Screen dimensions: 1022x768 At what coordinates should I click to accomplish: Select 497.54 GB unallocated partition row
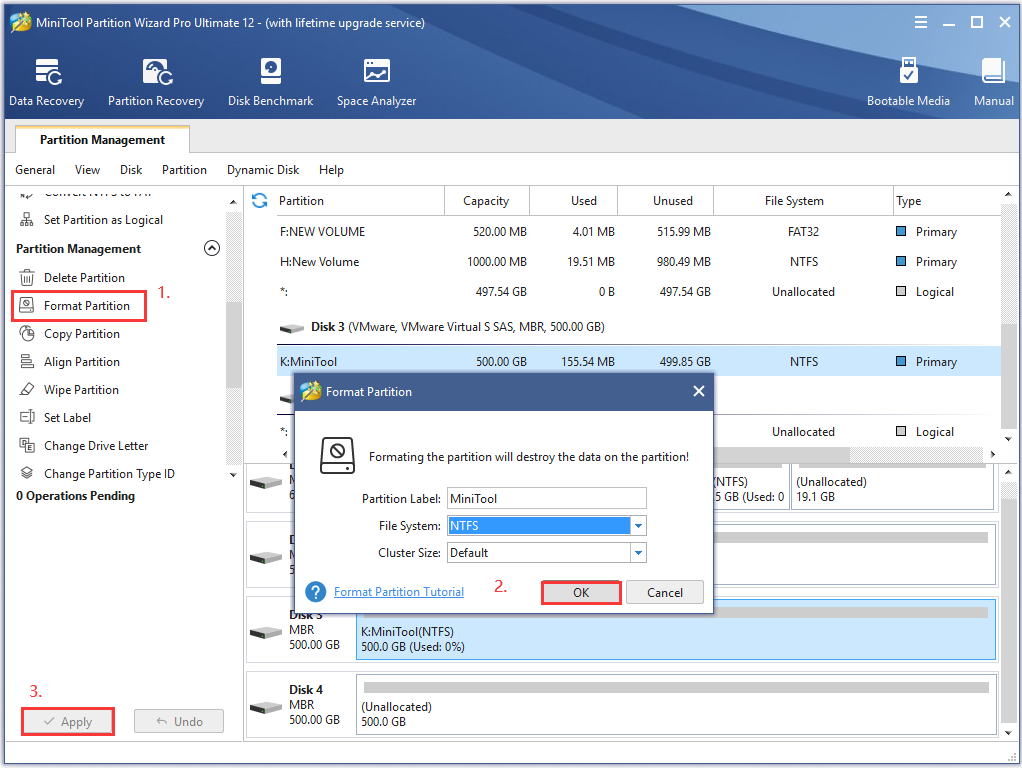(639, 291)
